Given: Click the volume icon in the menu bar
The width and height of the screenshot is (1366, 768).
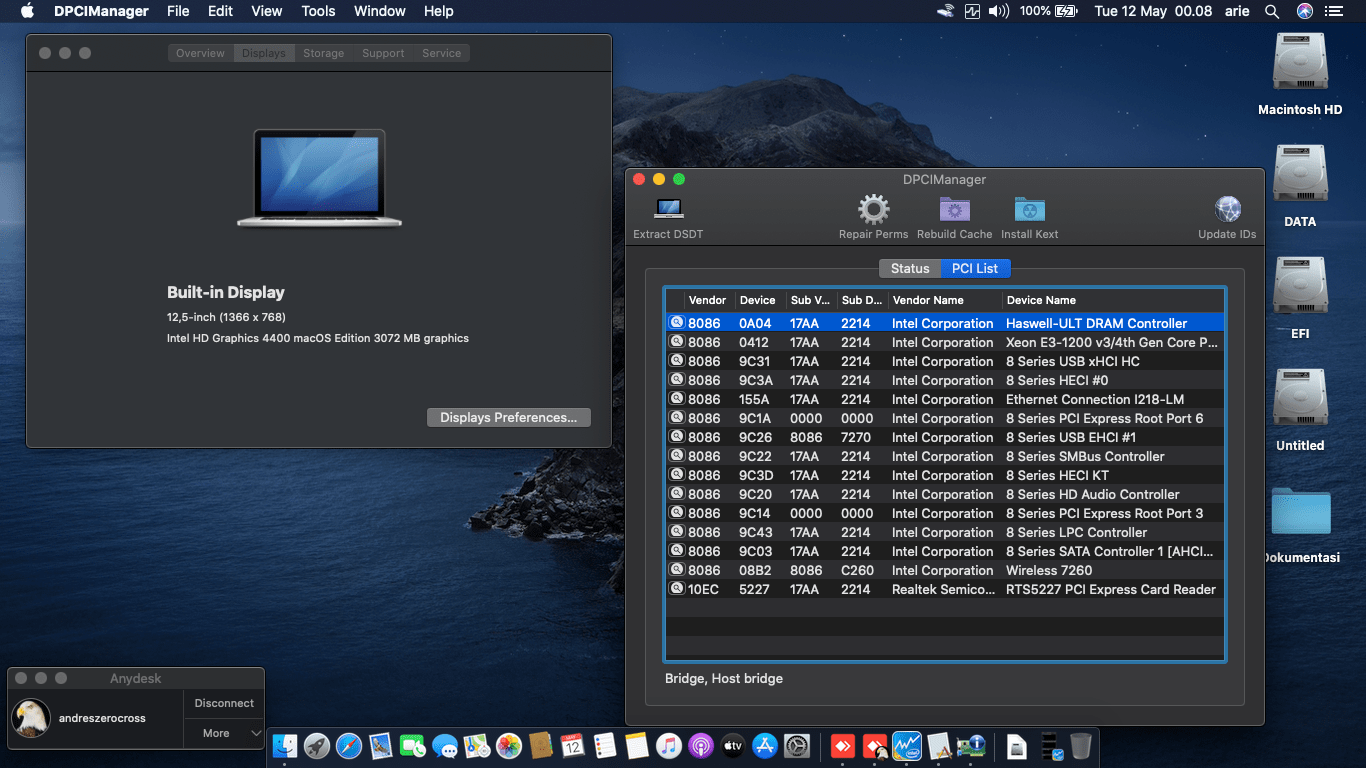Looking at the screenshot, I should [999, 11].
